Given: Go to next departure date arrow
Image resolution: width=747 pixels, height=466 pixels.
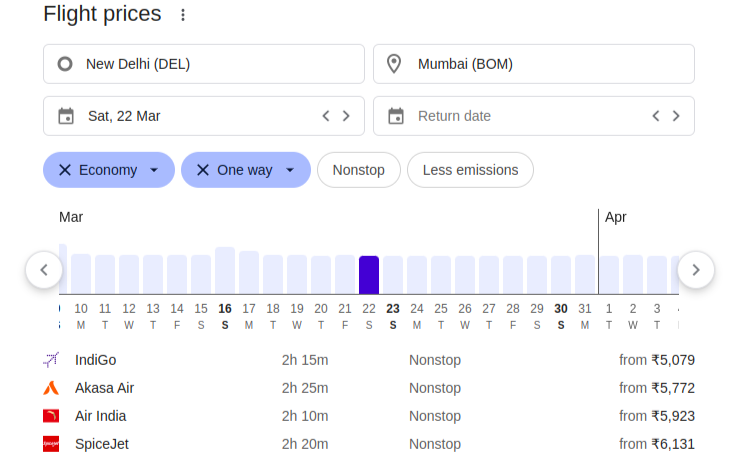Looking at the screenshot, I should point(346,116).
